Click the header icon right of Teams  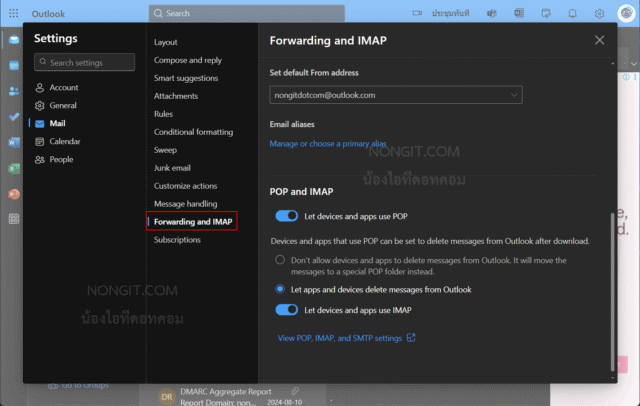pyautogui.click(x=519, y=13)
